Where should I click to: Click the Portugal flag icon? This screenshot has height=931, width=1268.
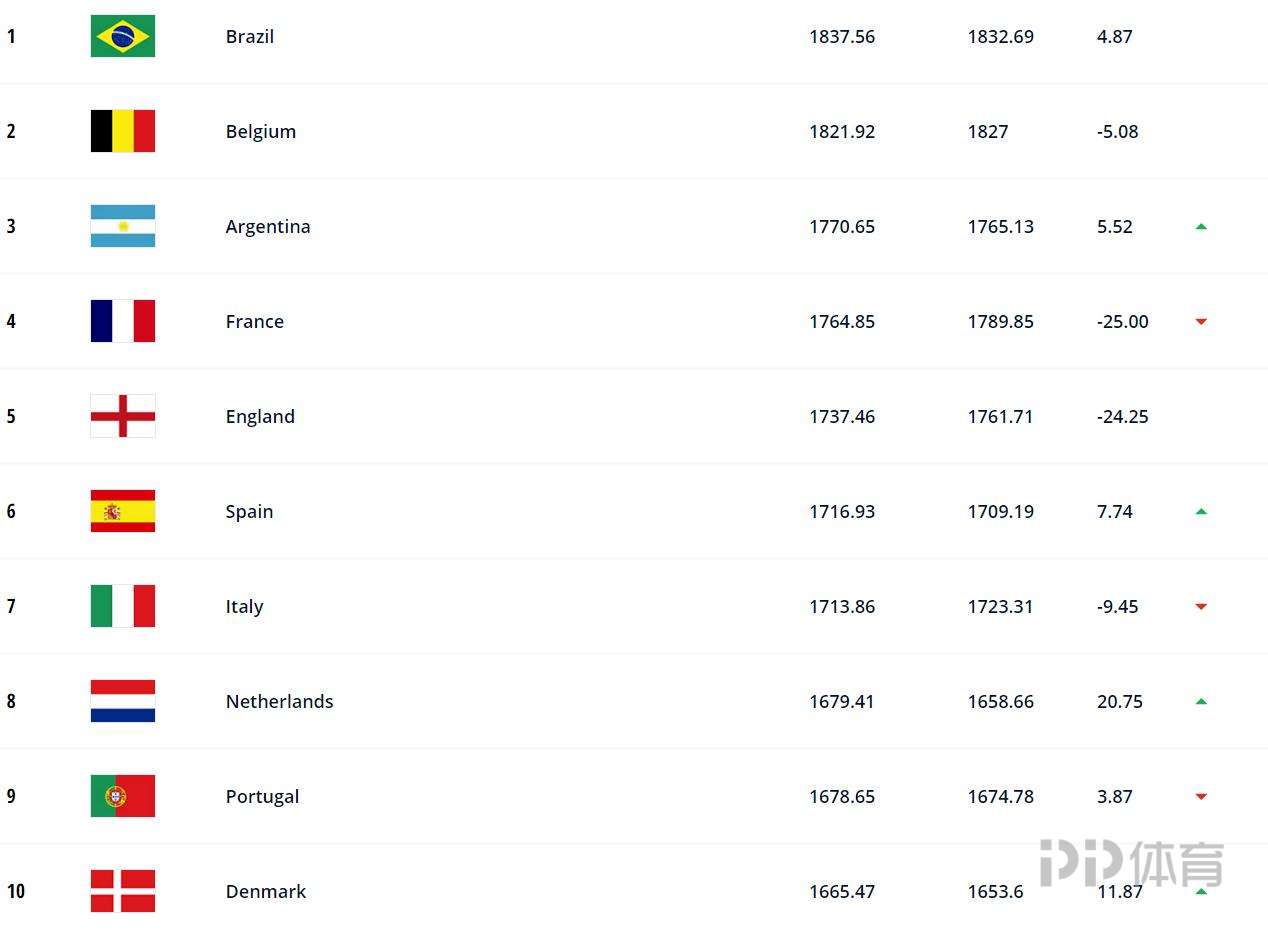(123, 796)
